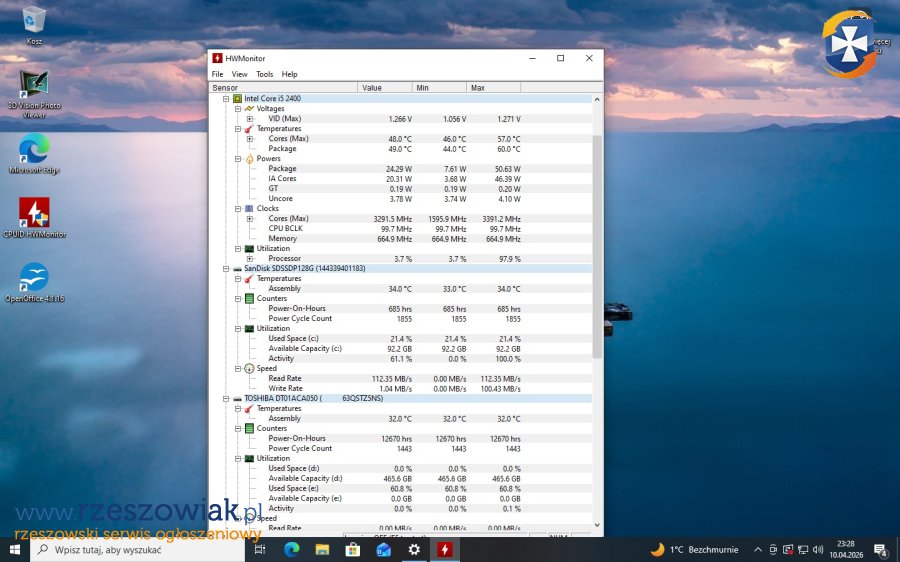This screenshot has height=562, width=900.
Task: Expand the Cores (Max) temperature entry
Action: click(250, 139)
